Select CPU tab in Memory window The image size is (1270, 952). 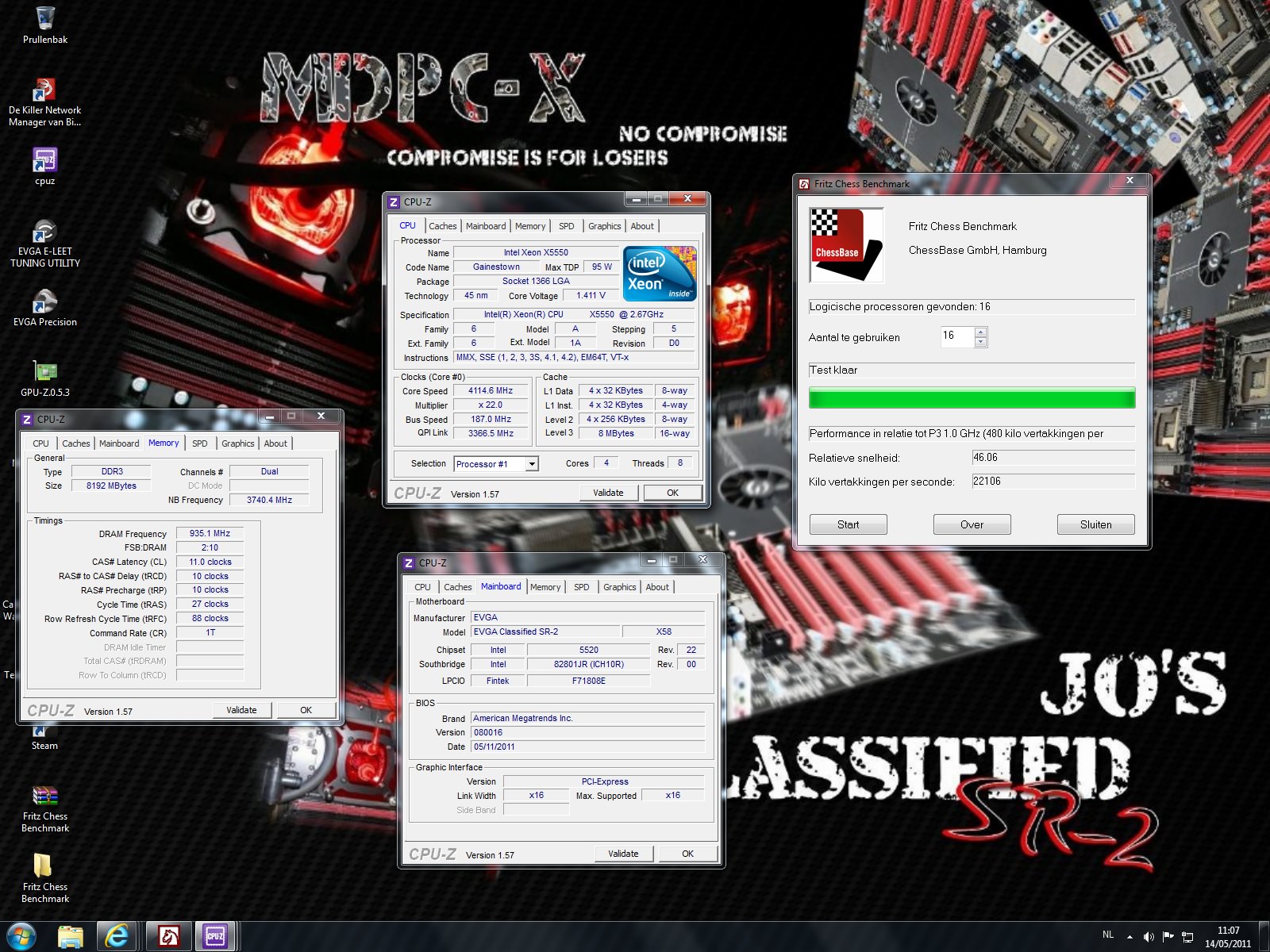click(x=41, y=443)
